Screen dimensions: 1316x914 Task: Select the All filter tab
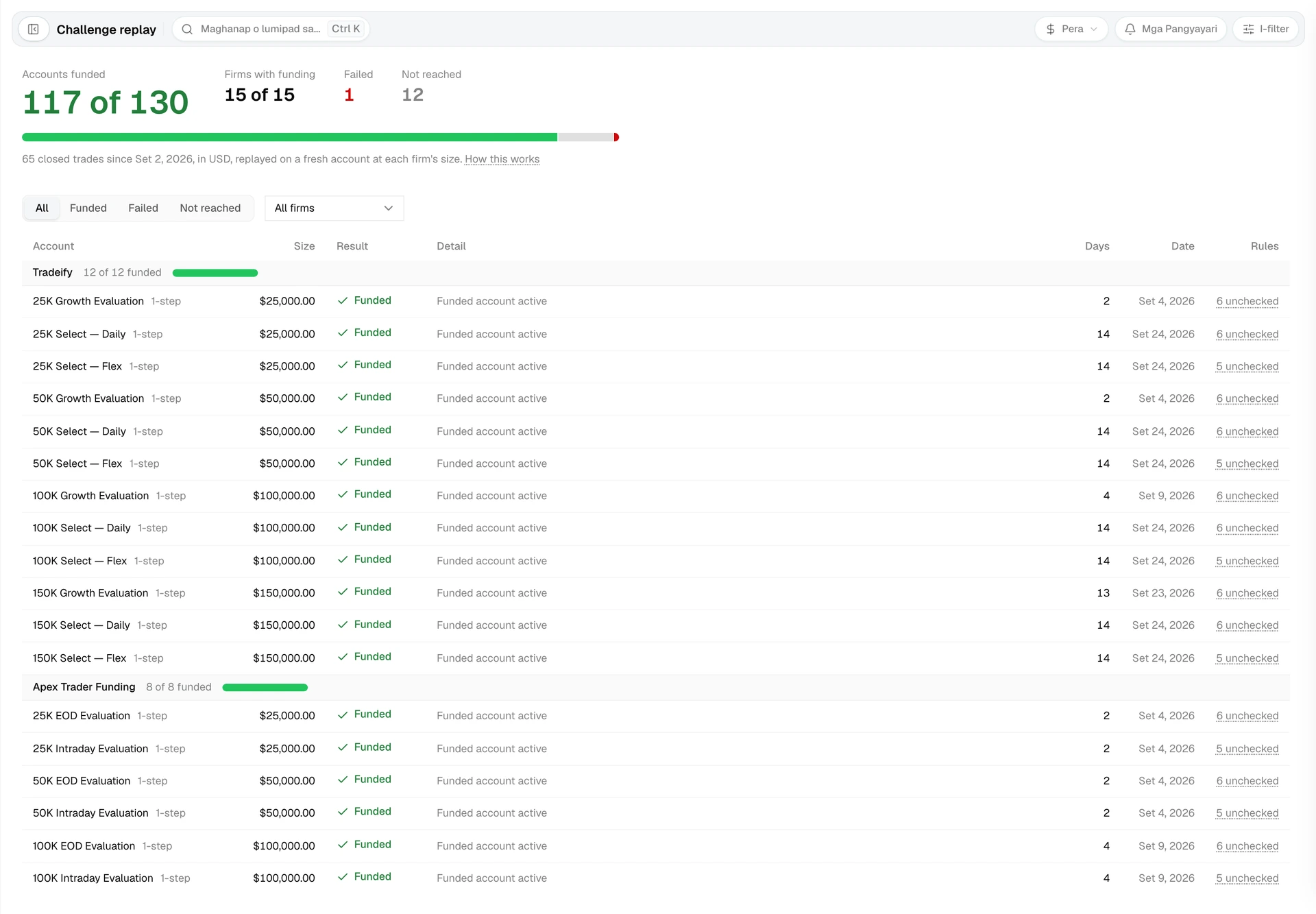42,208
